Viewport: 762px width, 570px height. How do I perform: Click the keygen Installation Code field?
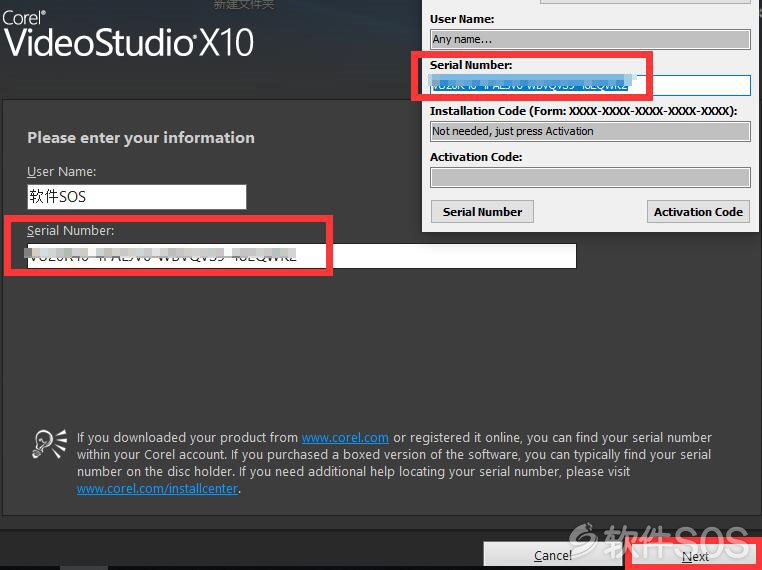[x=590, y=131]
